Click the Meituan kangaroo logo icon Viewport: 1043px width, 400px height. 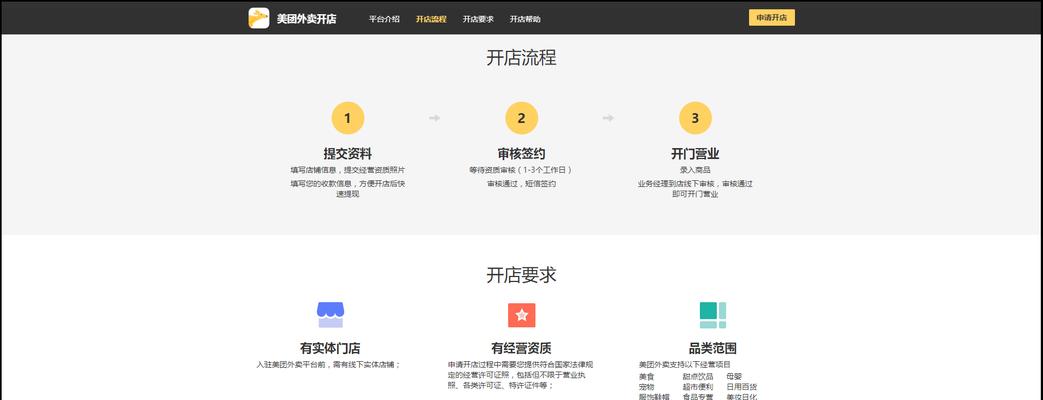point(259,18)
